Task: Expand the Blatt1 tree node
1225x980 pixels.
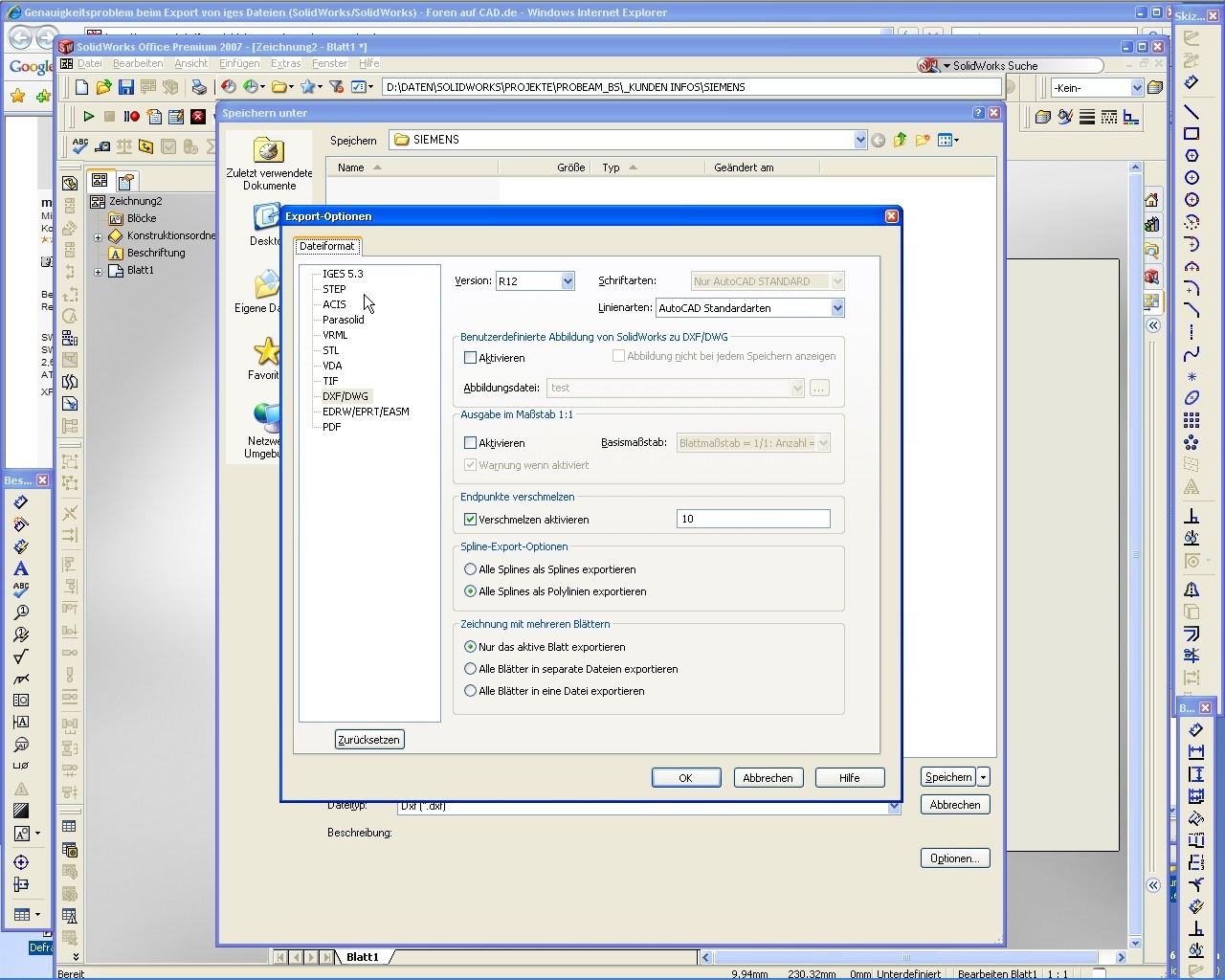Action: click(x=98, y=271)
